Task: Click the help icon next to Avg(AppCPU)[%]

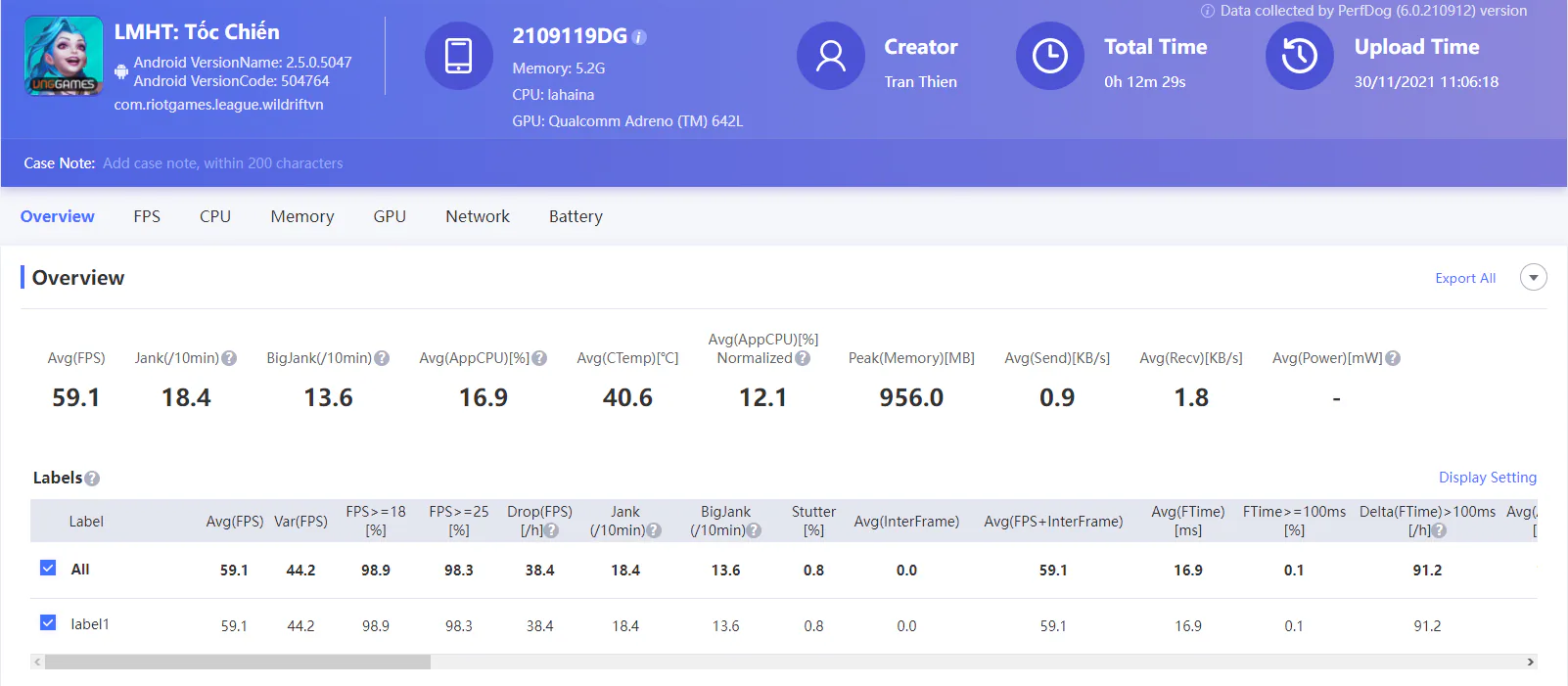Action: point(539,358)
